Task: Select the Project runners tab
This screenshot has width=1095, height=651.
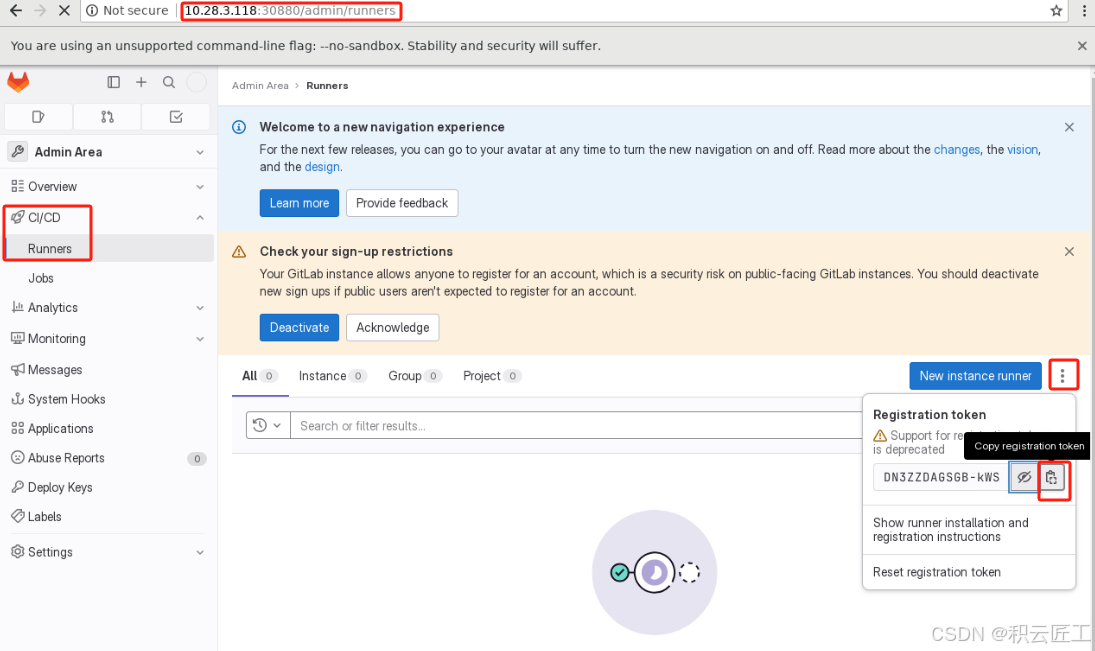Action: [x=492, y=376]
